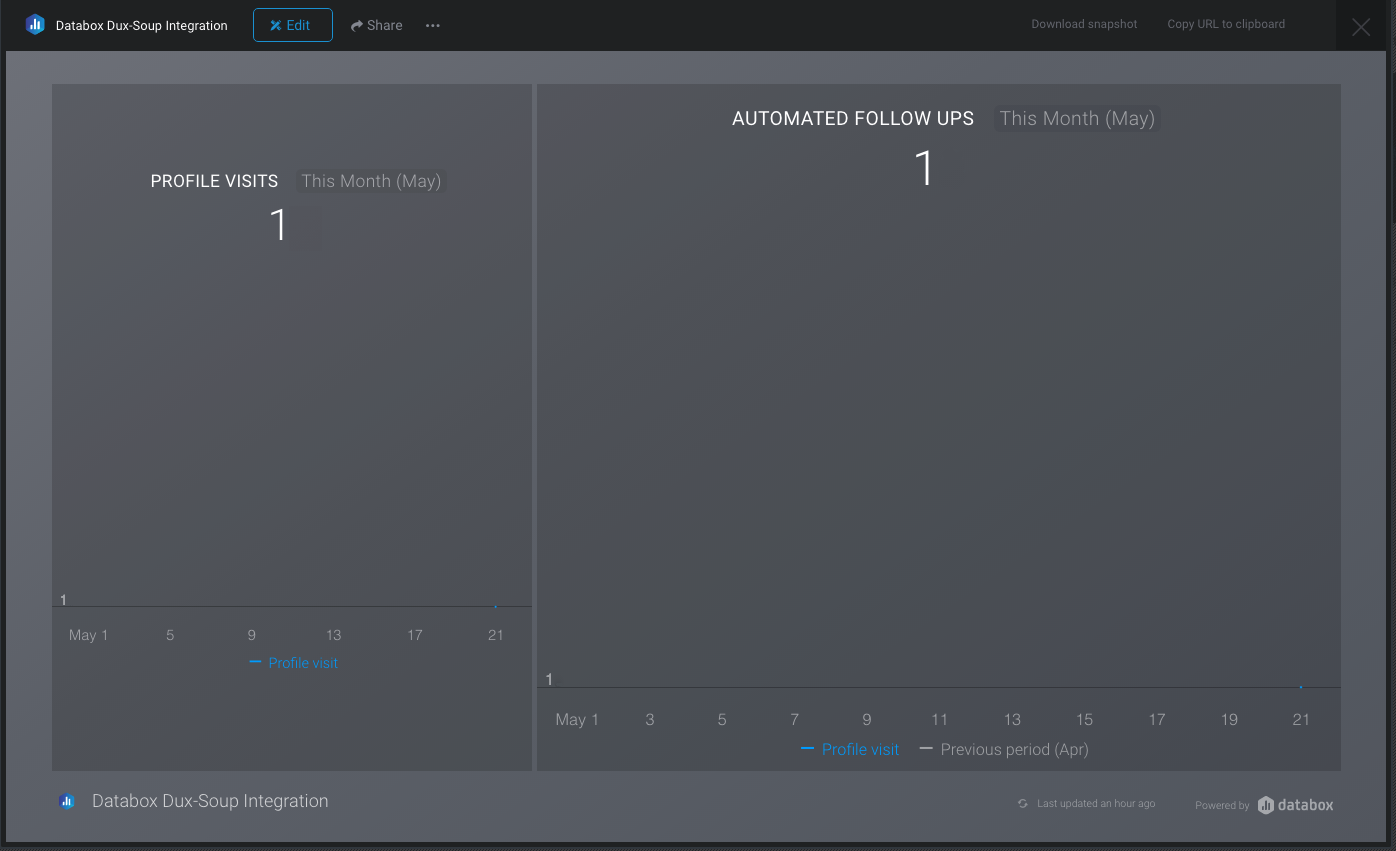Click data point at May 21 on right chart
Image resolution: width=1396 pixels, height=851 pixels.
click(1301, 687)
